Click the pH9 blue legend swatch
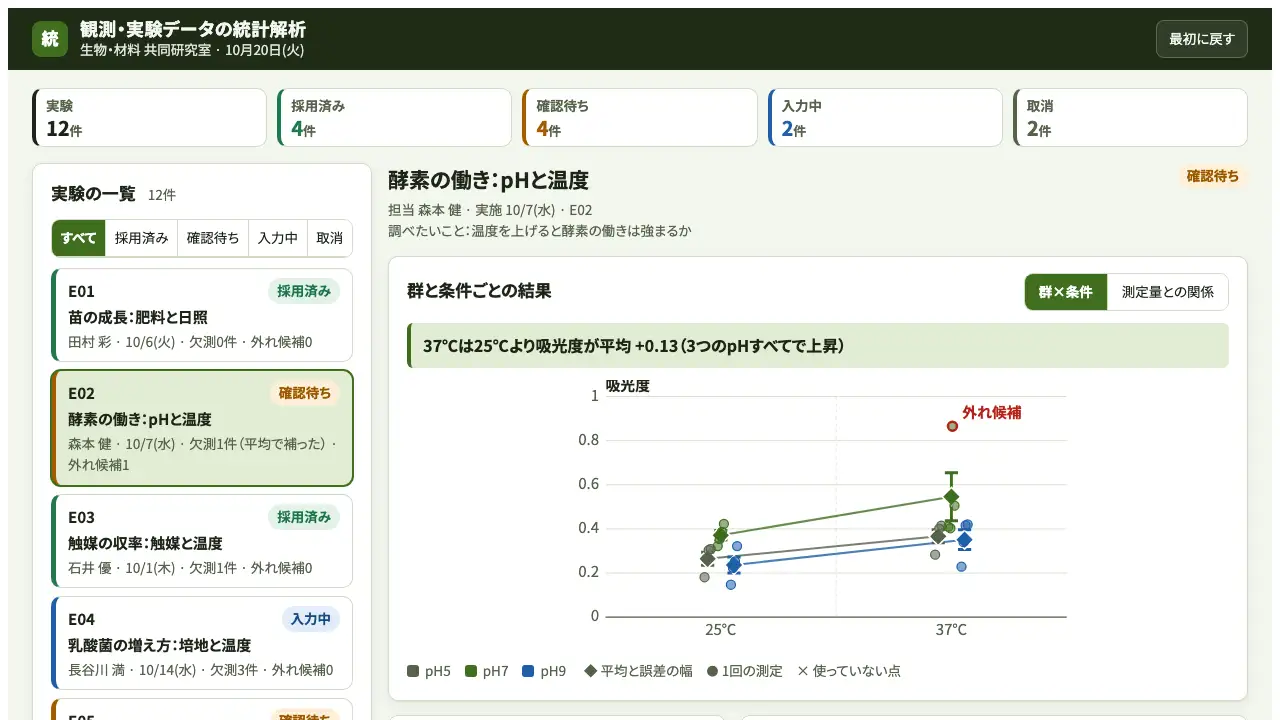Screen dimensions: 1280x720 tap(528, 671)
